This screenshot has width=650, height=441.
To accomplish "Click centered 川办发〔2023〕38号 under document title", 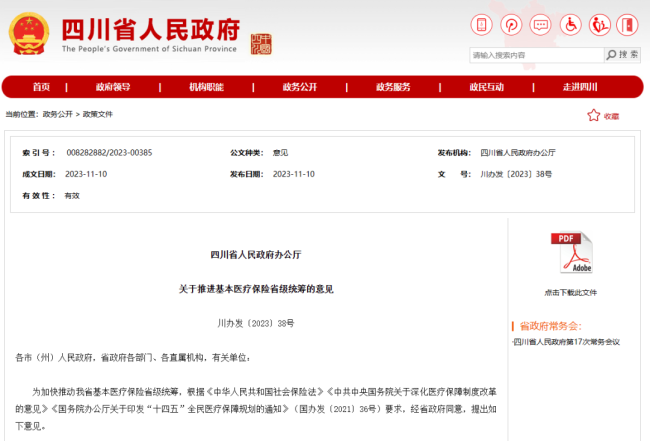I will 256,323.
